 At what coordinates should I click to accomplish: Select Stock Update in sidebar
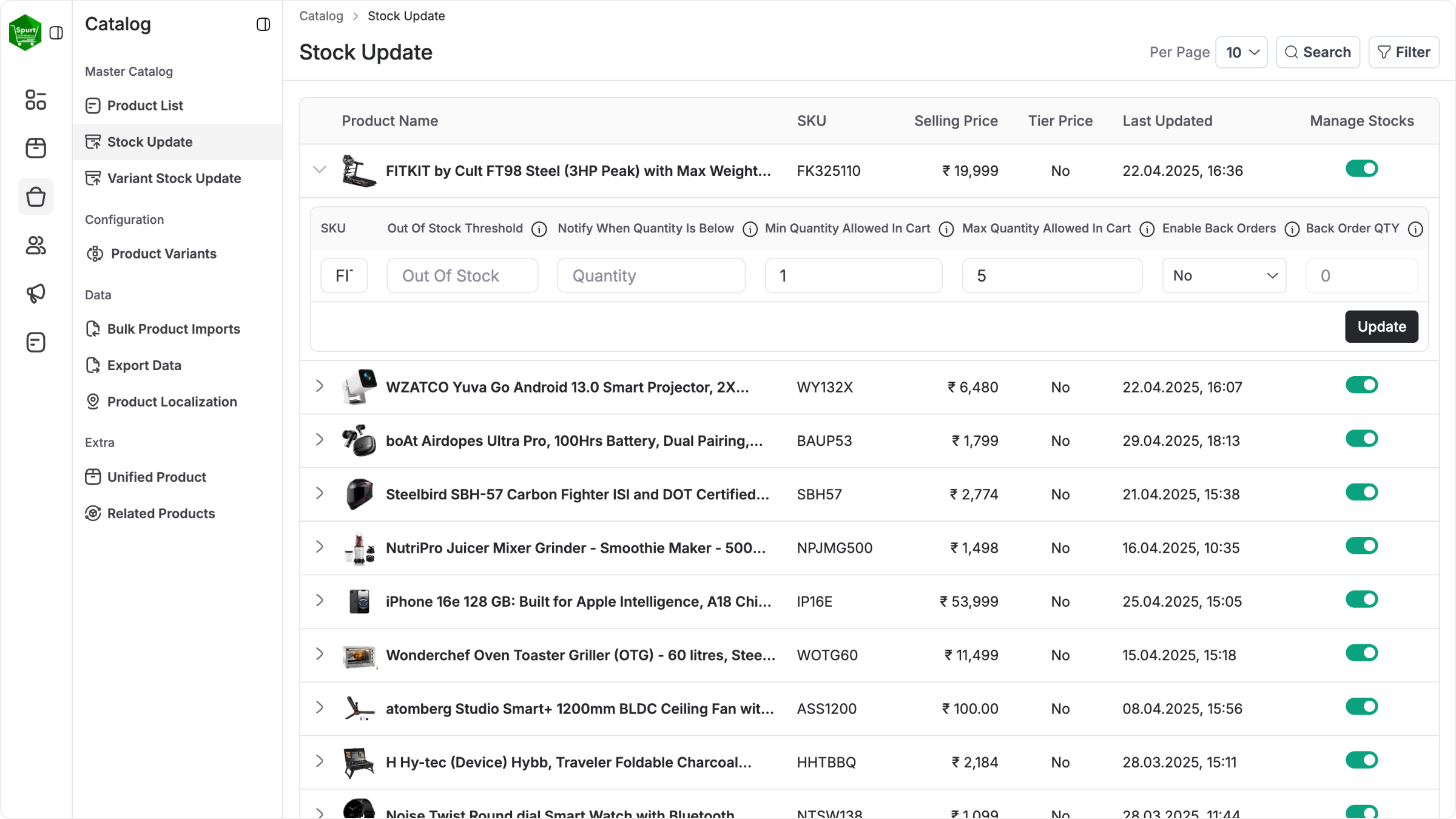[177, 142]
